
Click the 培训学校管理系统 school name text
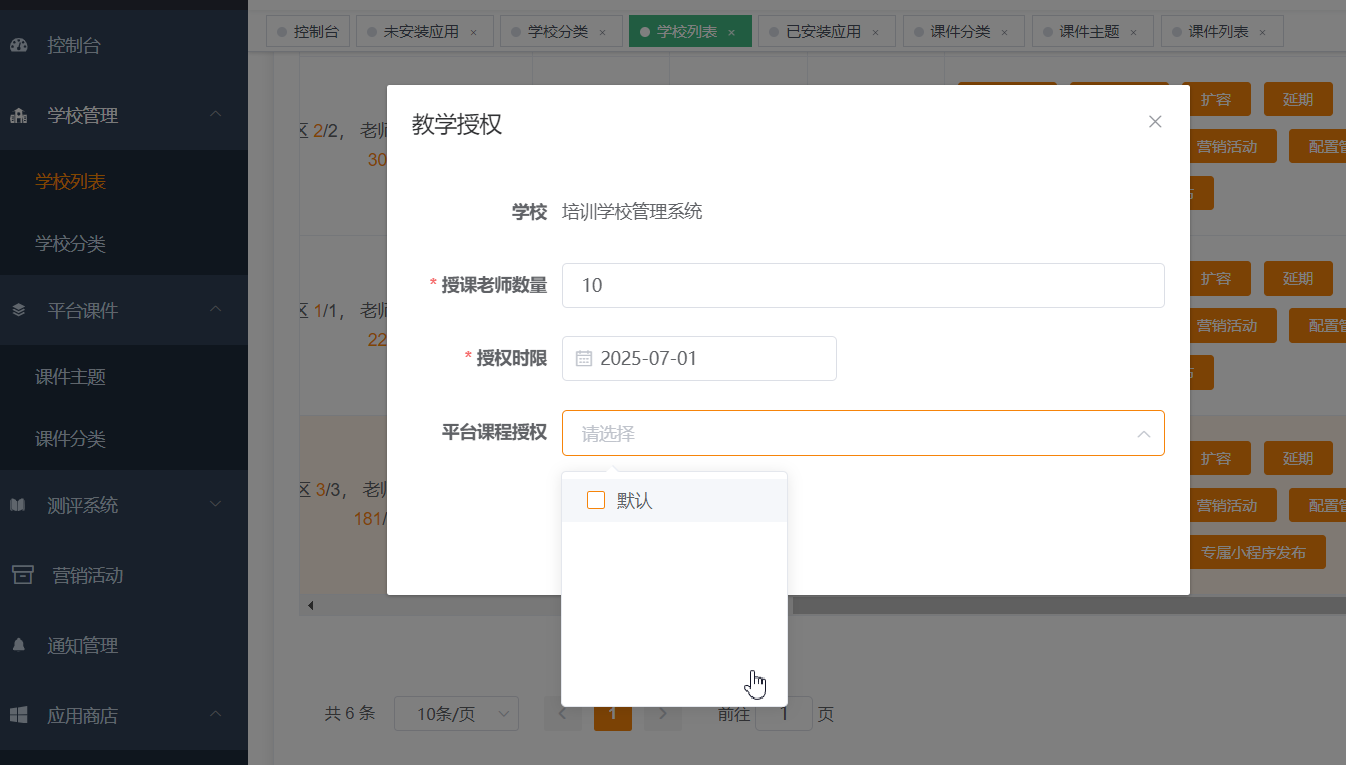[x=632, y=212]
